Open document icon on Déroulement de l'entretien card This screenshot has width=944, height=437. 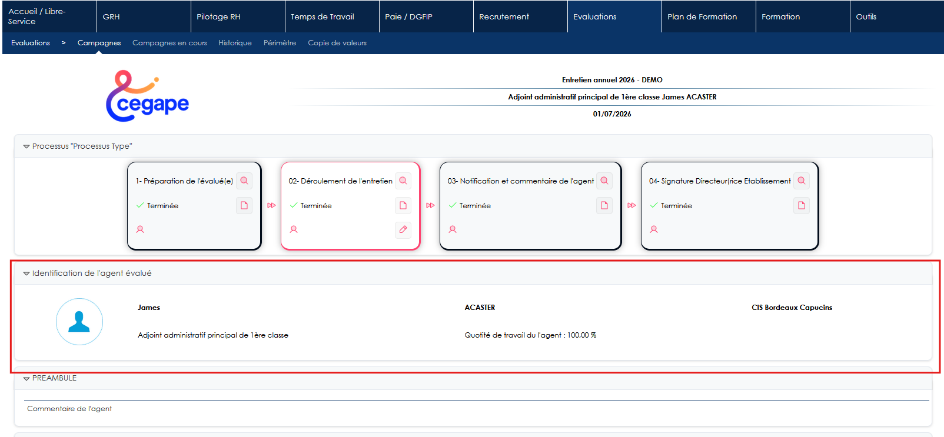(x=403, y=205)
